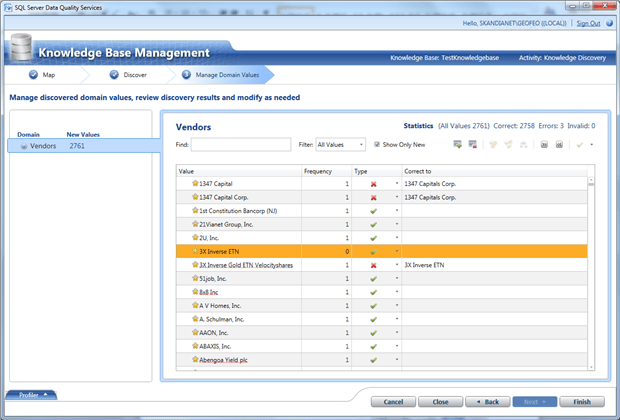The image size is (620, 420).
Task: Click the Add new domain value icon
Action: coord(457,144)
